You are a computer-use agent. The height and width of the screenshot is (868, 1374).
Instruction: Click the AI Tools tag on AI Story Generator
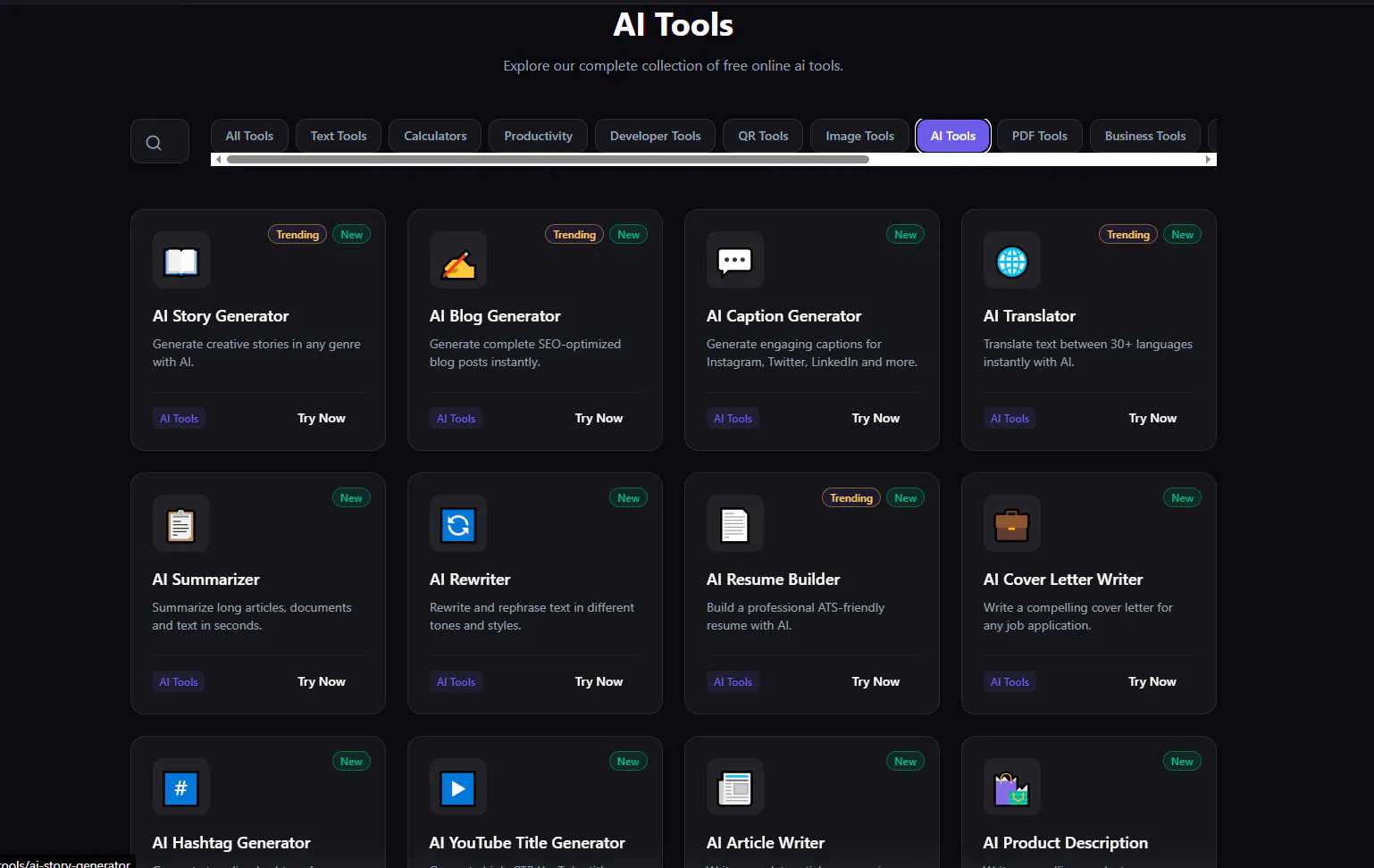click(179, 418)
